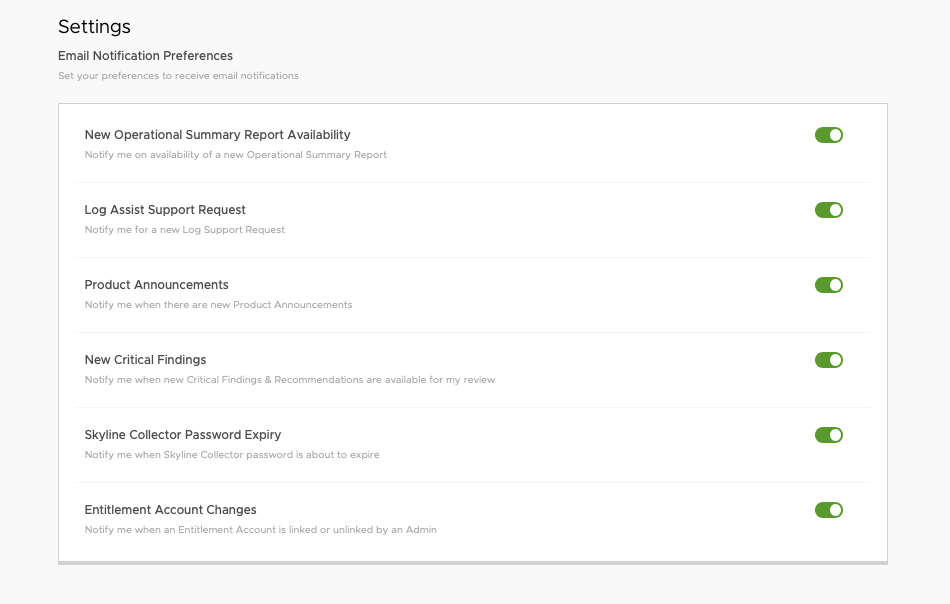Viewport: 950px width, 604px height.
Task: Switch off New Critical Findings notifications
Action: coord(828,360)
